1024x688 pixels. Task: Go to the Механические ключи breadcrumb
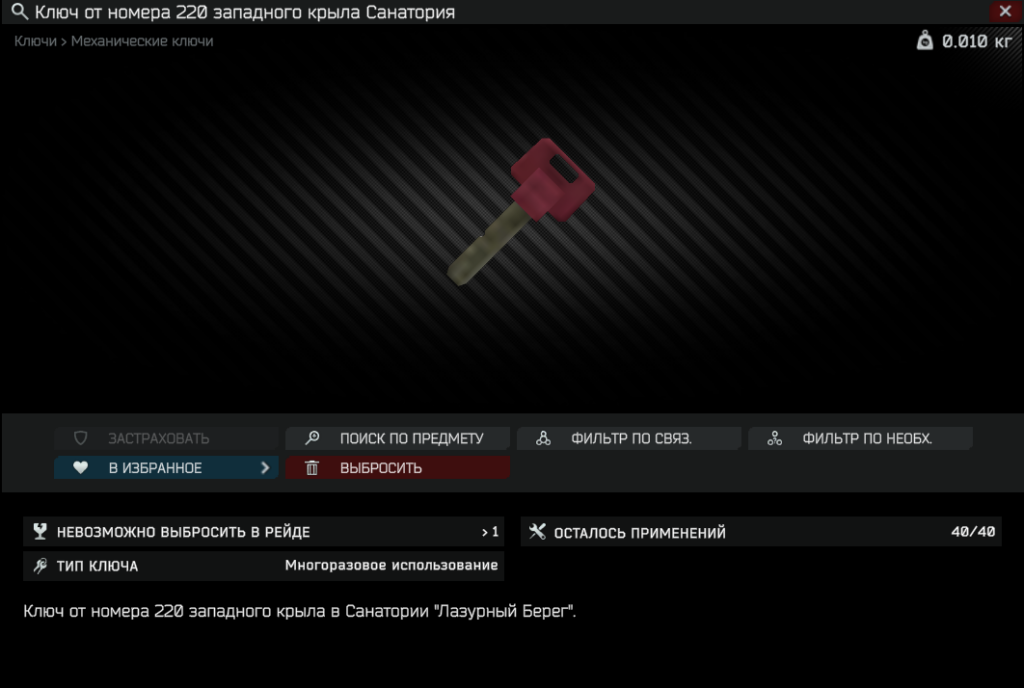click(142, 41)
